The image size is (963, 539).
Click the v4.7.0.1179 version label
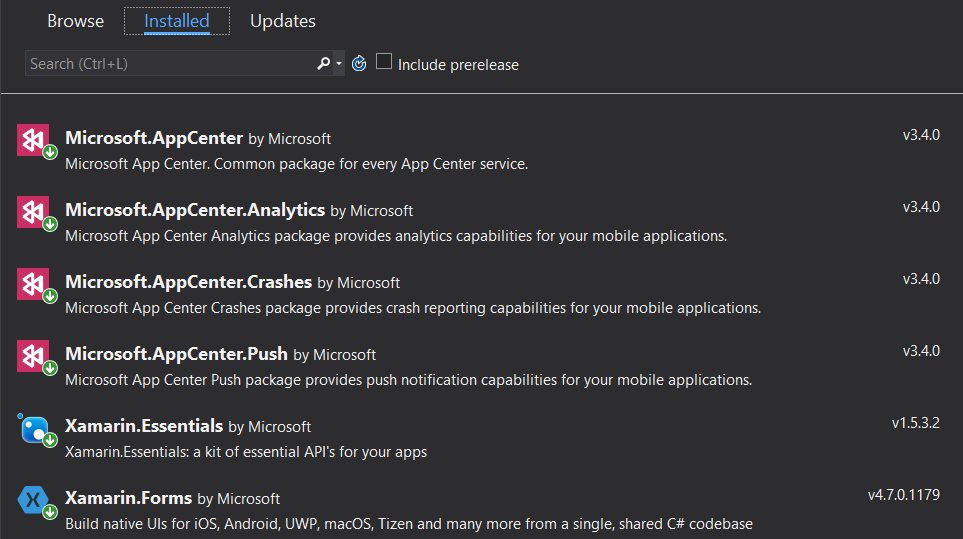904,495
